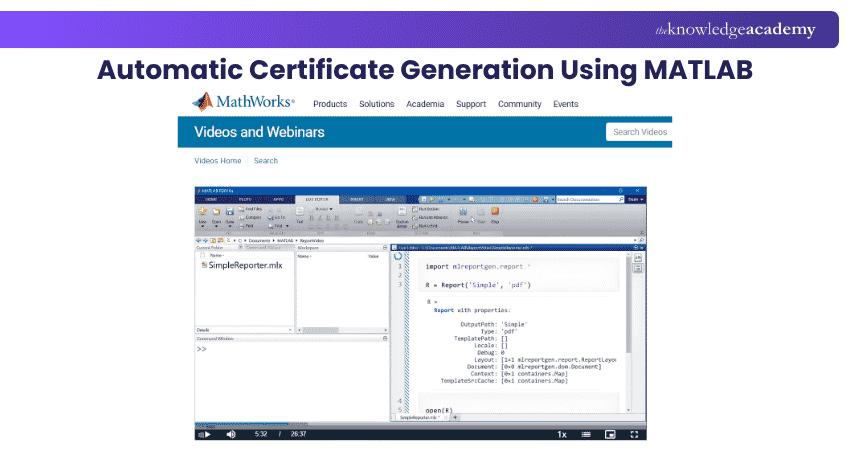Change the 1x playback speed
Viewport: 850px width, 450px height.
pos(562,434)
